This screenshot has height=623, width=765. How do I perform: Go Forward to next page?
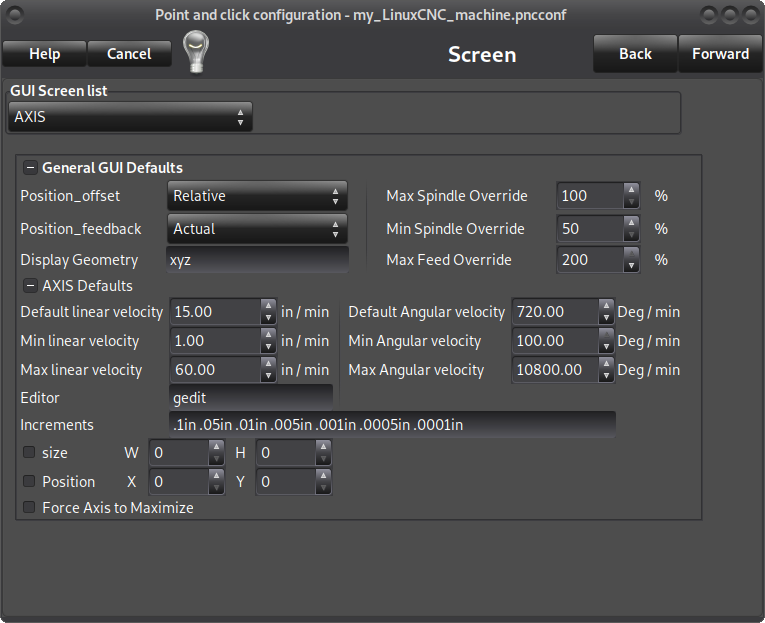tap(721, 54)
